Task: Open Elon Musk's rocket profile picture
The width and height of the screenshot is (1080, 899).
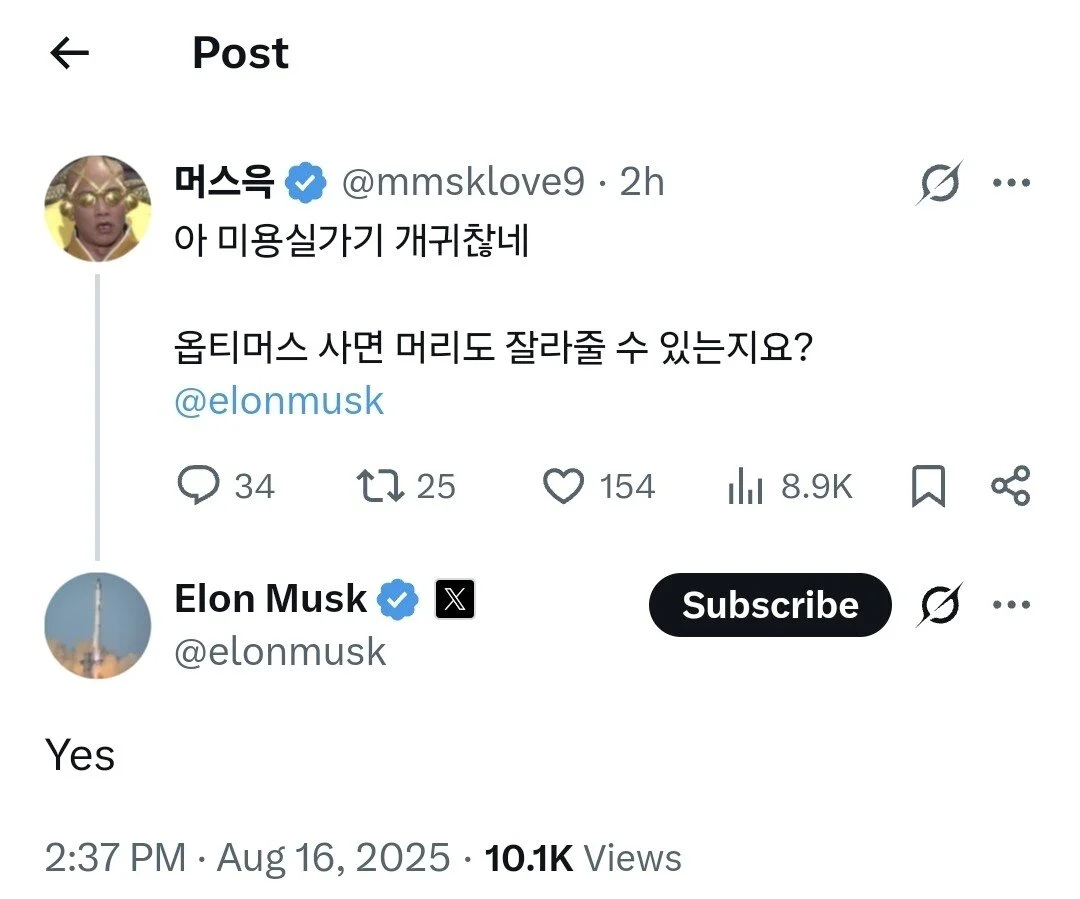Action: 97,625
